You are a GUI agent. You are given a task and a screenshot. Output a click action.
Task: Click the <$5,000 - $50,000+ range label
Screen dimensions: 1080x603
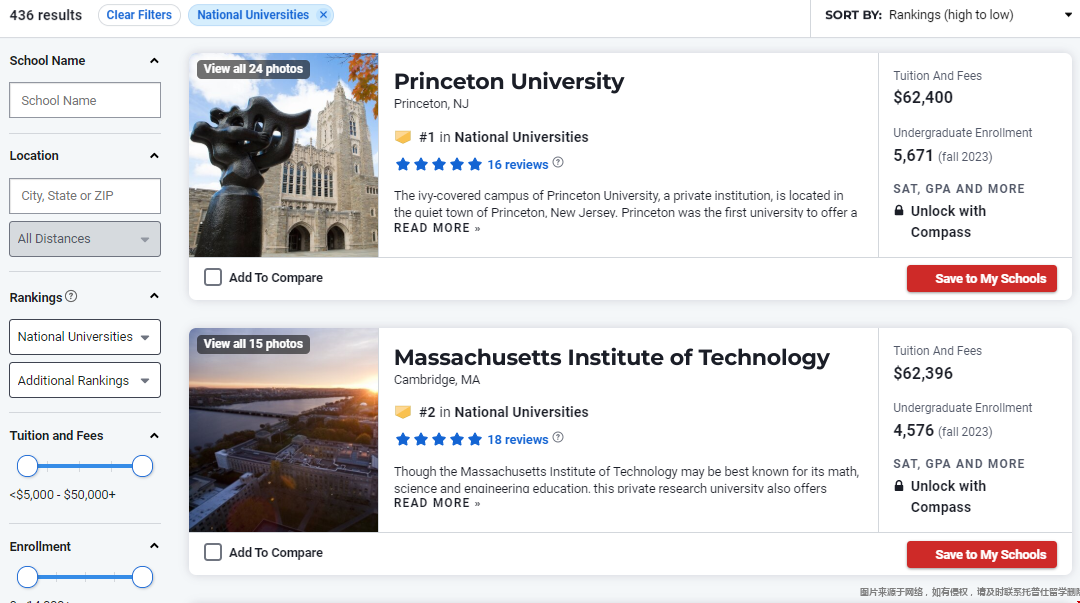(63, 495)
